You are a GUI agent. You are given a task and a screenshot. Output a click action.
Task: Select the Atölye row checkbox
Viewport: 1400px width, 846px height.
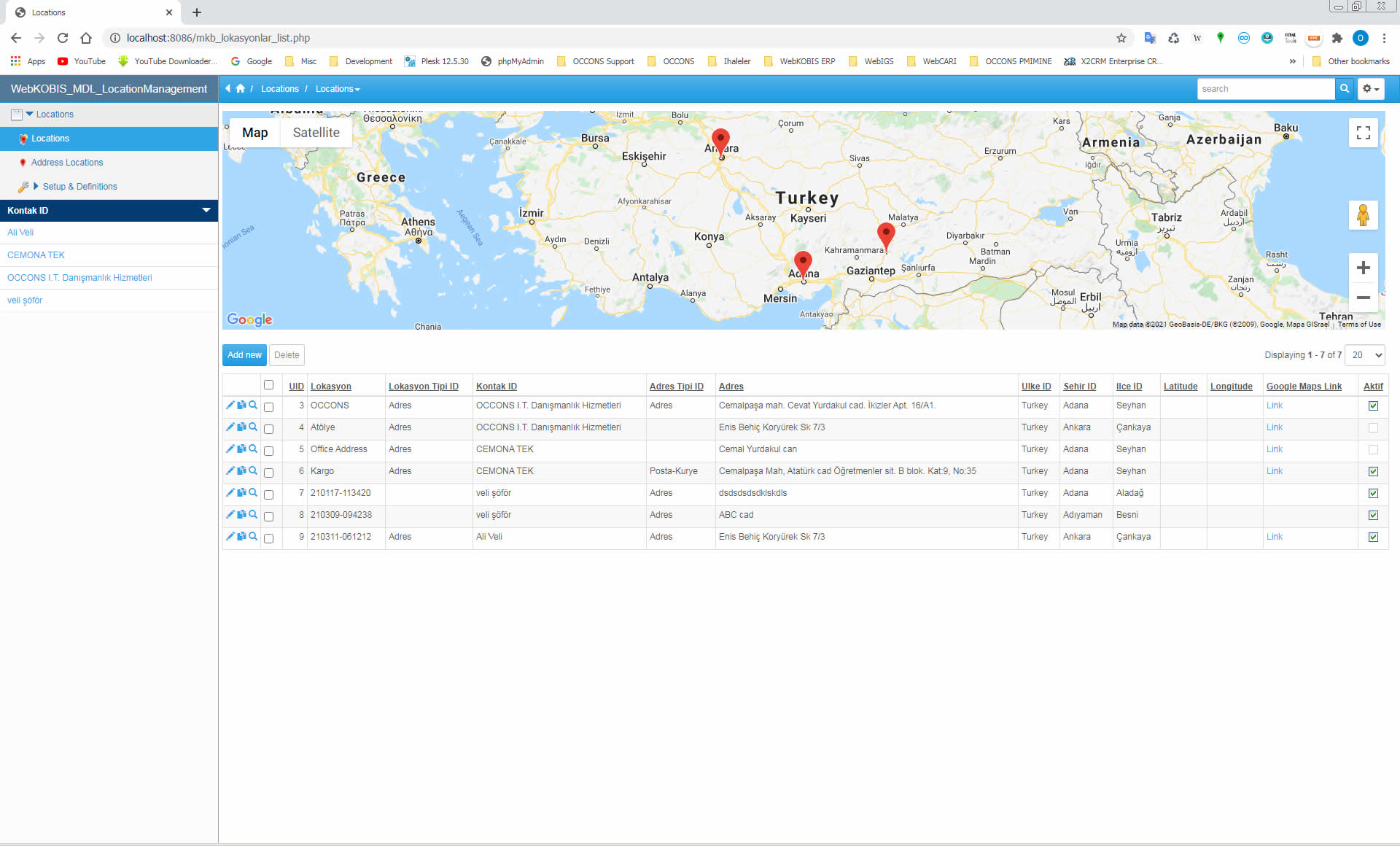click(268, 429)
